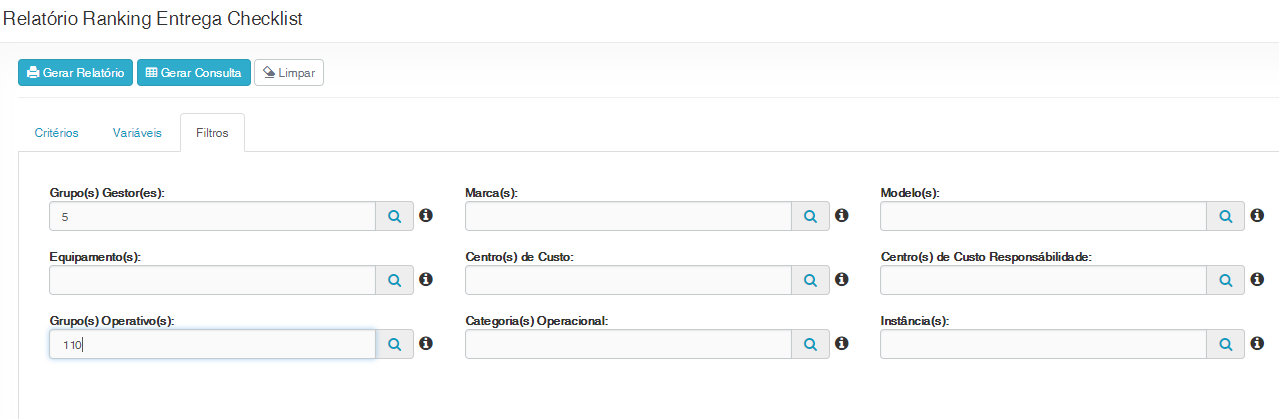The image size is (1279, 419).
Task: Show info for Centro(s) de Custo
Action: click(842, 279)
